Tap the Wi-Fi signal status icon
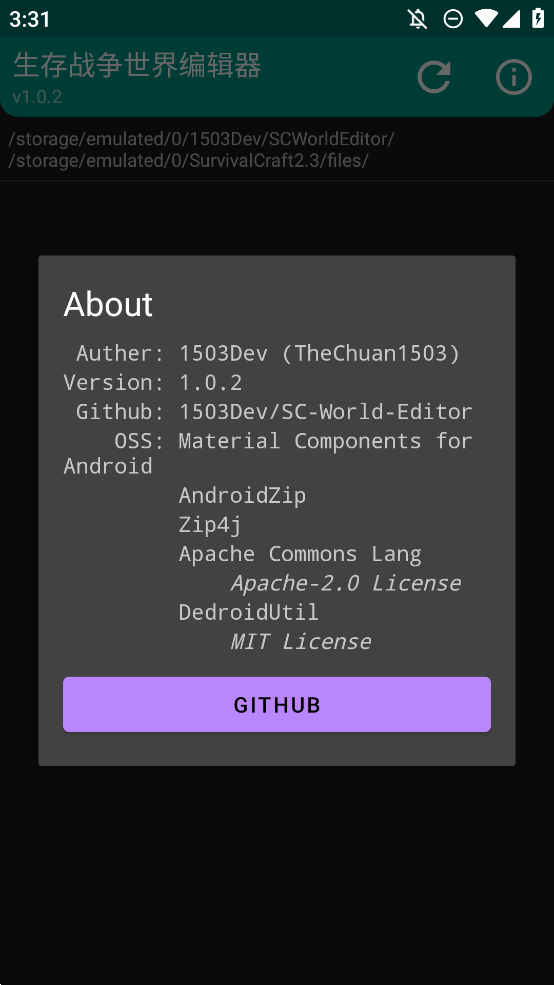 coord(486,18)
